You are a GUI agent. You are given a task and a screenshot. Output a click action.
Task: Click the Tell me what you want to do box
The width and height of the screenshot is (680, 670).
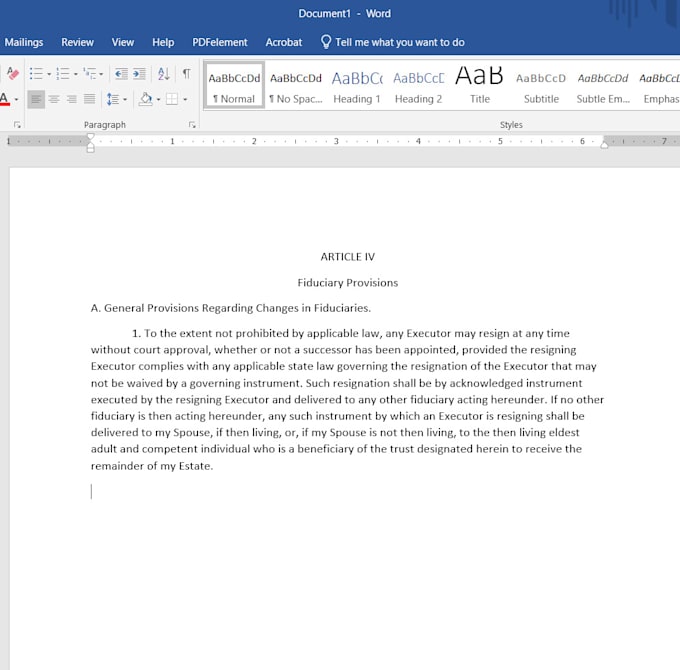tap(399, 42)
